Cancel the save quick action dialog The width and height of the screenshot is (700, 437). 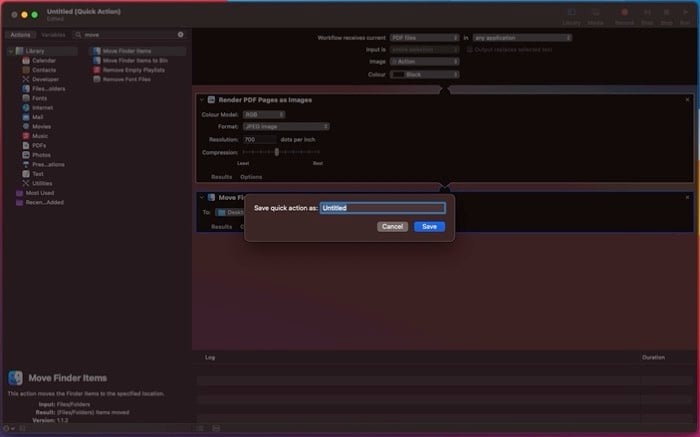pyautogui.click(x=392, y=226)
